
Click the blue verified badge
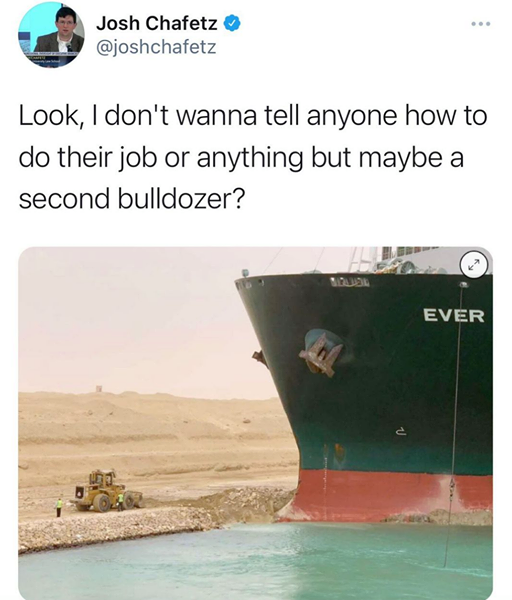232,24
